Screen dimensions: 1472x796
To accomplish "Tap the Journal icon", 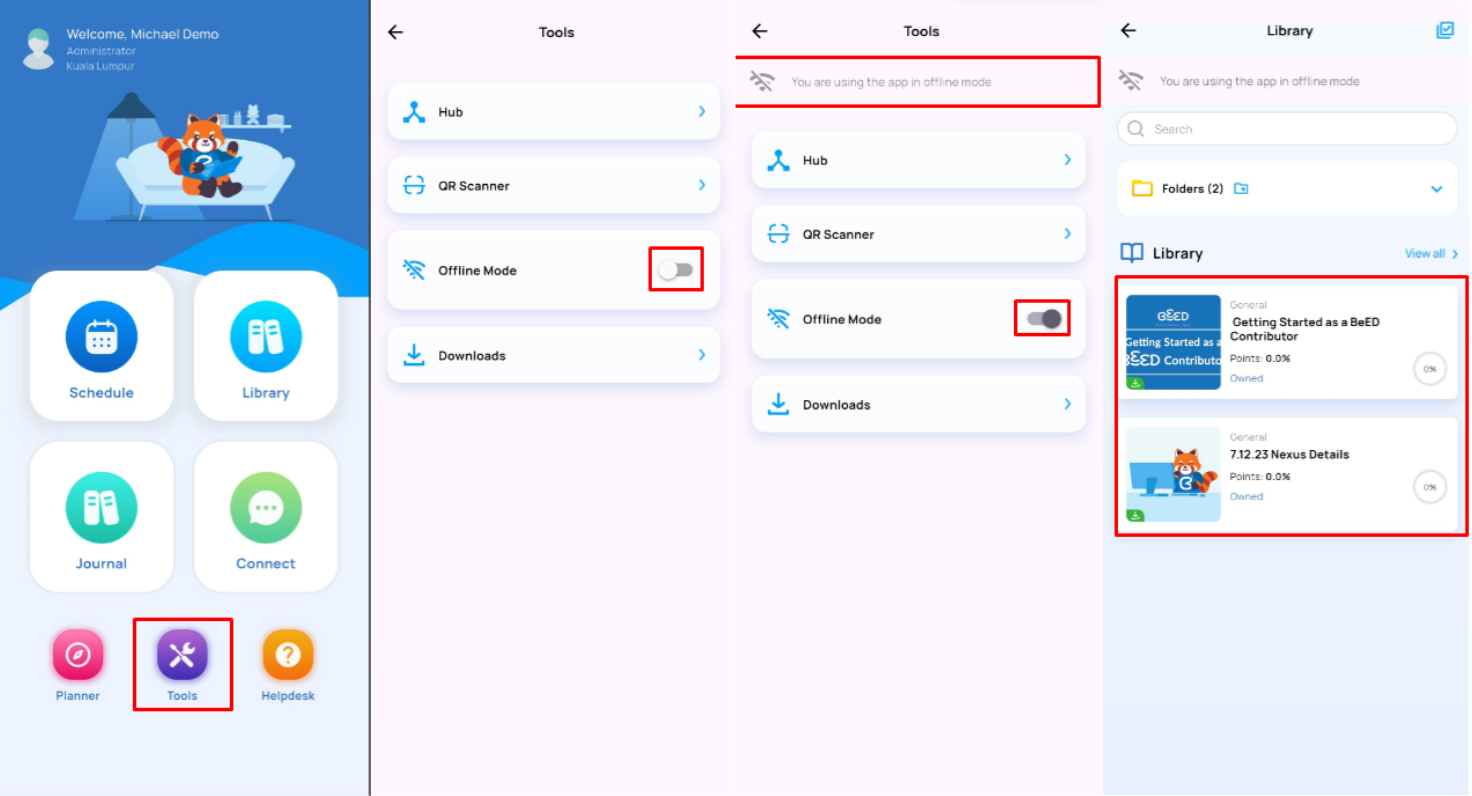I will tap(101, 508).
